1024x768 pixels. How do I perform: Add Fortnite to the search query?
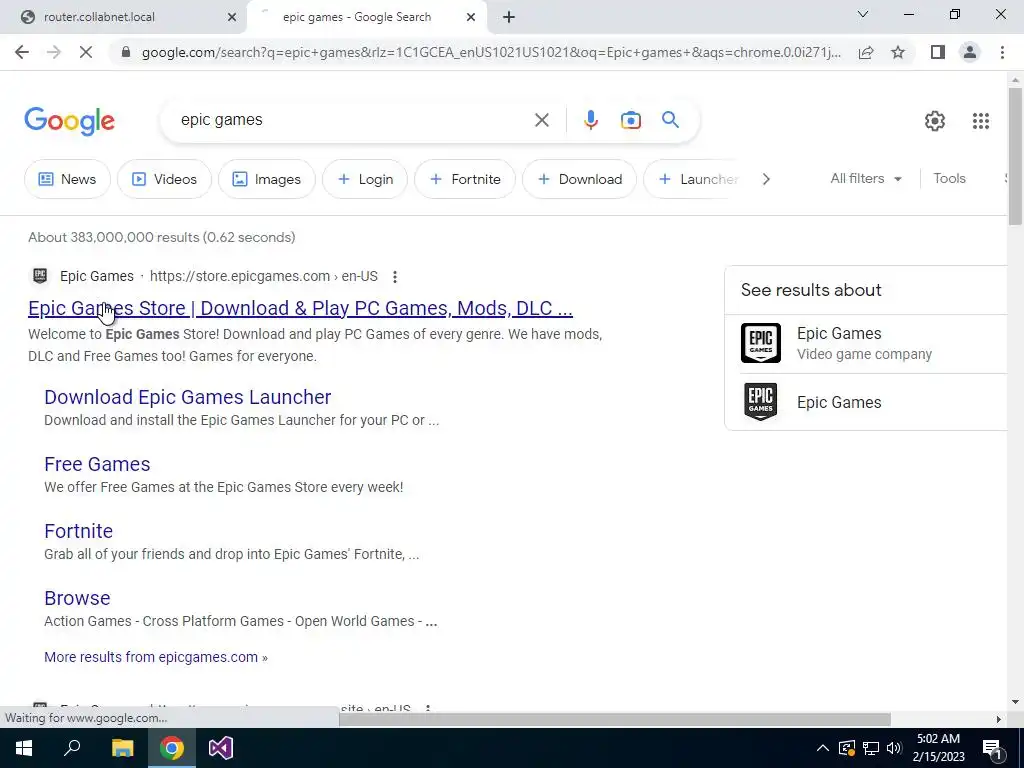point(465,179)
